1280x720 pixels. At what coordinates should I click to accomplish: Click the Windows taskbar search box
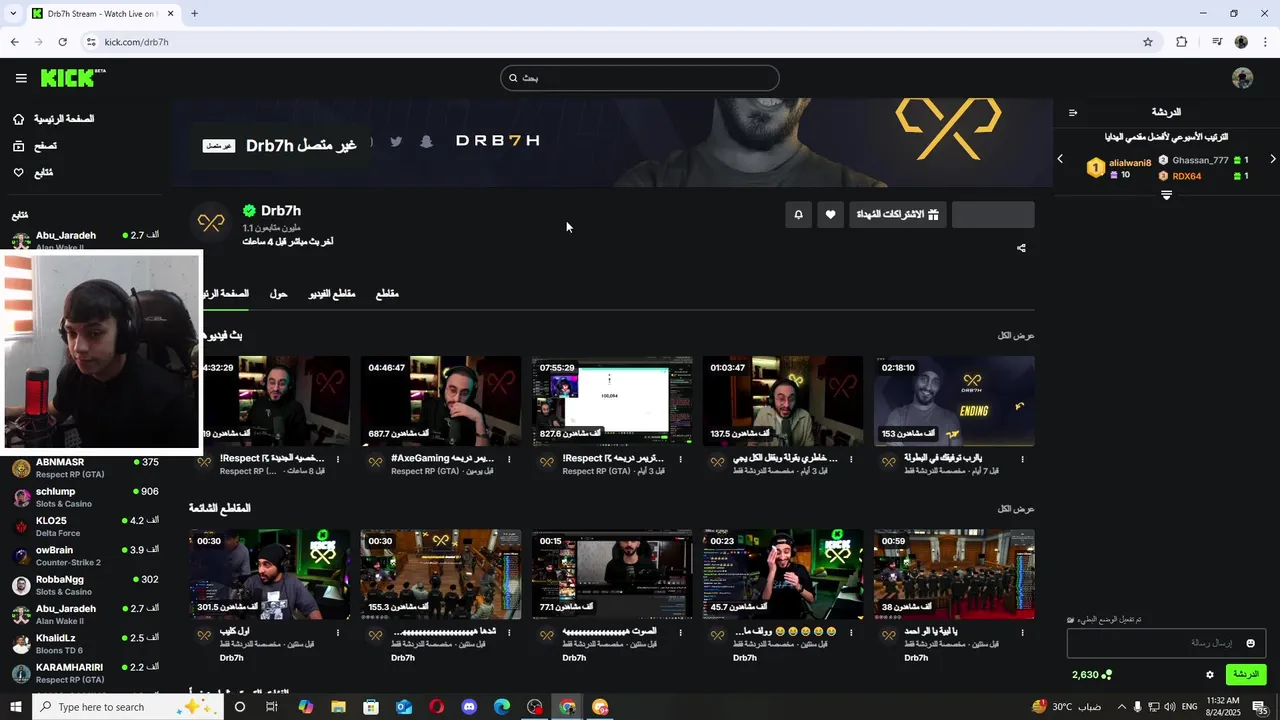[128, 707]
